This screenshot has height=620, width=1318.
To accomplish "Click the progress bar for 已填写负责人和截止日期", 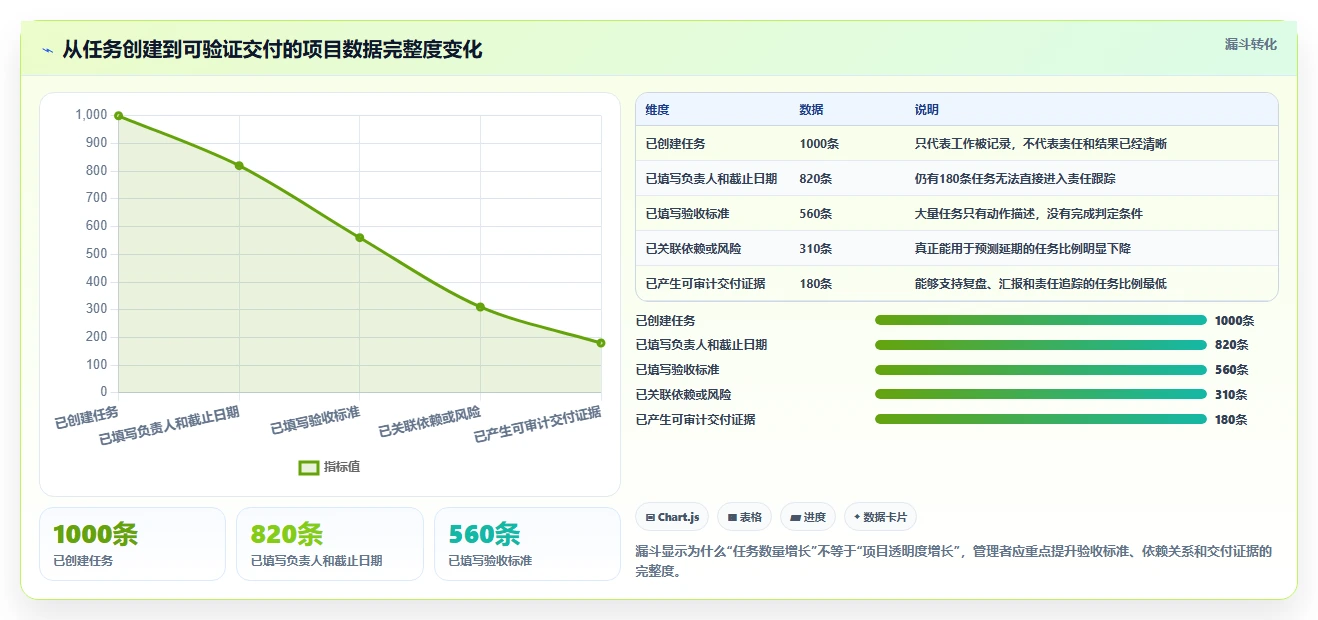I will (1041, 345).
